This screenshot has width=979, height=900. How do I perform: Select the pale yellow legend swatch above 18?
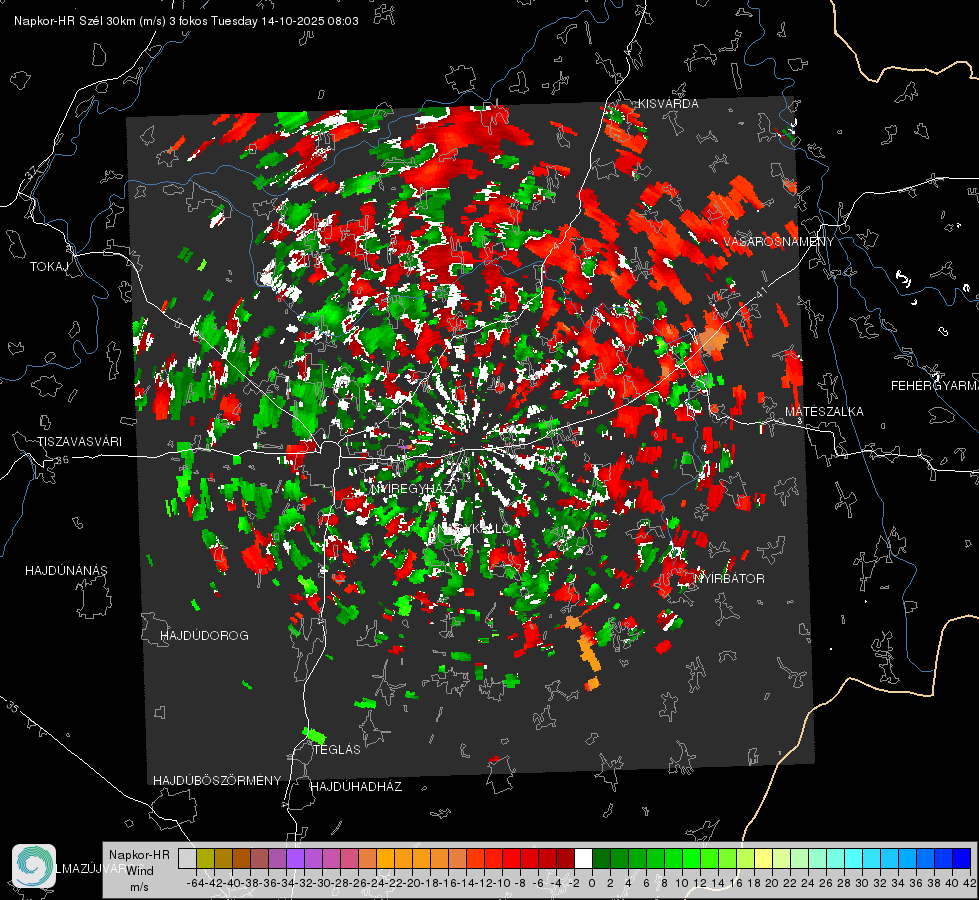point(764,859)
